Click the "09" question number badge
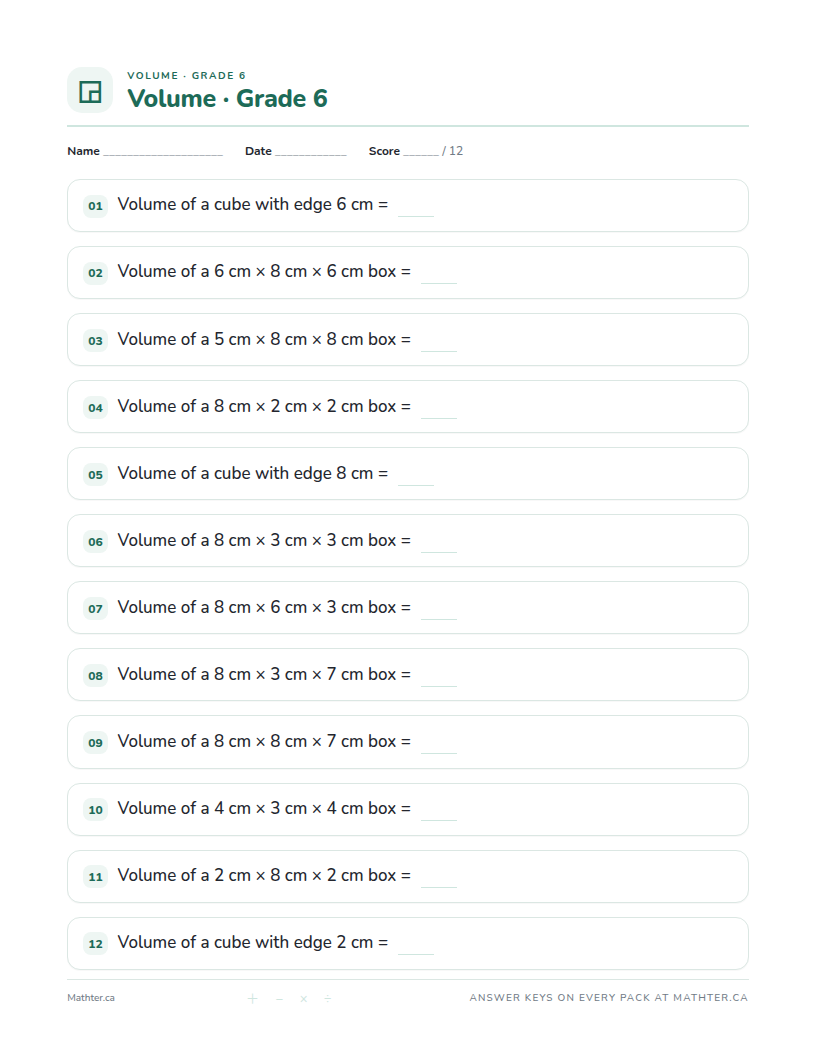816x1056 pixels. (96, 743)
